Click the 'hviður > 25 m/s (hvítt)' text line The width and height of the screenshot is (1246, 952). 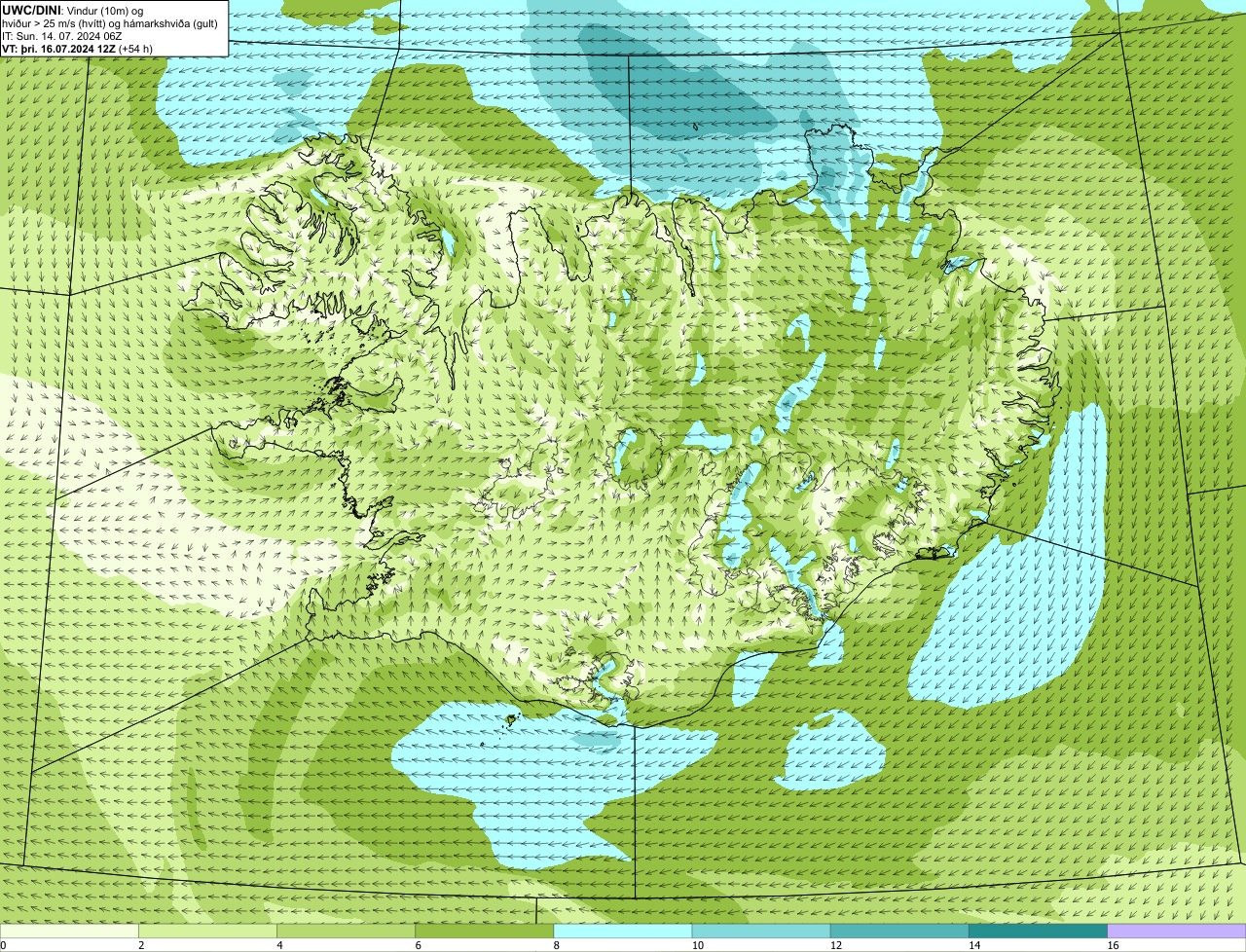pyautogui.click(x=110, y=22)
